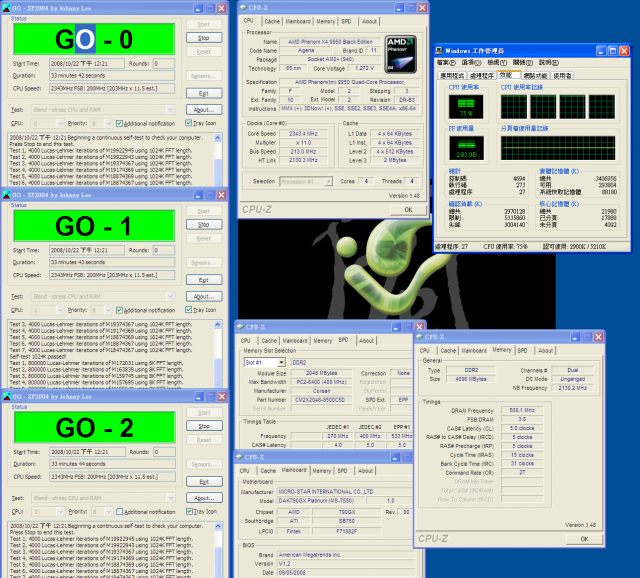Click the SP2004 GO-1 window title icon
The width and height of the screenshot is (640, 578).
tap(7, 195)
